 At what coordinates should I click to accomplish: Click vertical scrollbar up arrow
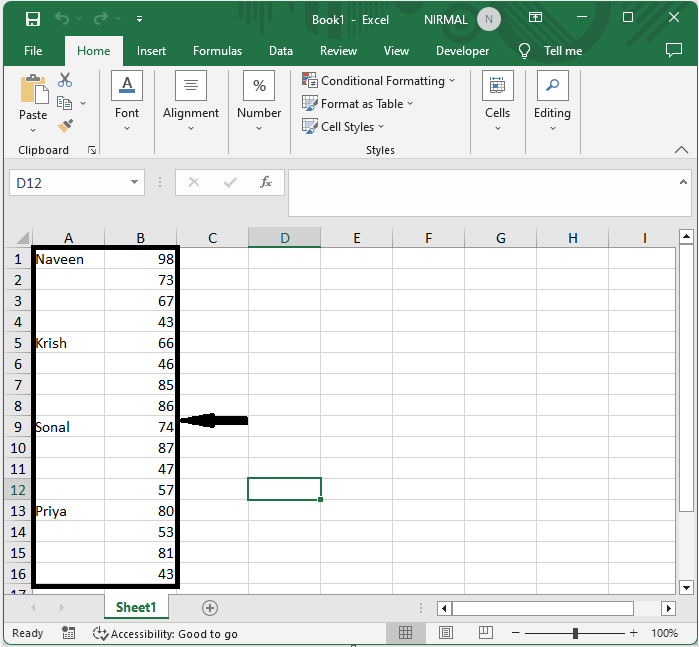(x=687, y=236)
